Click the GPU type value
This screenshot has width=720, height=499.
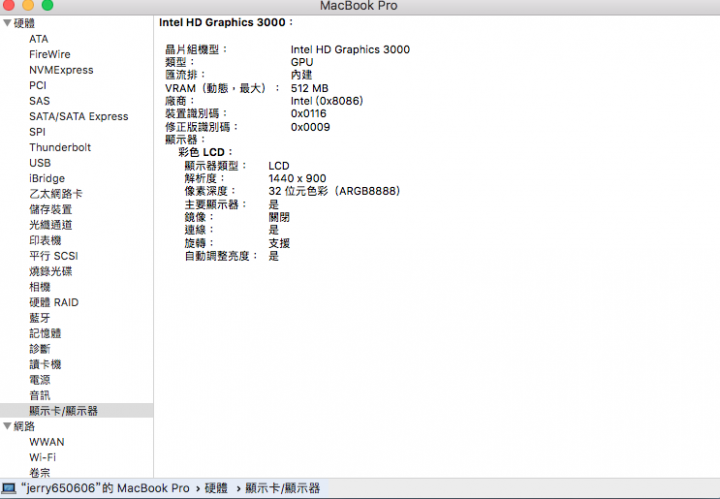point(302,62)
